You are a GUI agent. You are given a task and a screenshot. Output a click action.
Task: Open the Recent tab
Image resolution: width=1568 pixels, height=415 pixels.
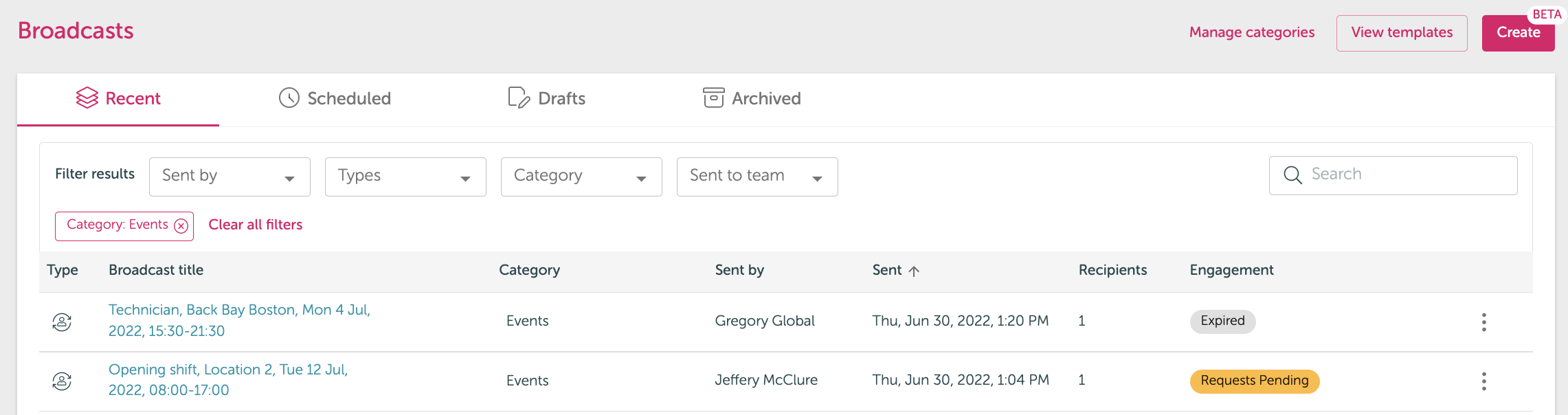click(118, 99)
